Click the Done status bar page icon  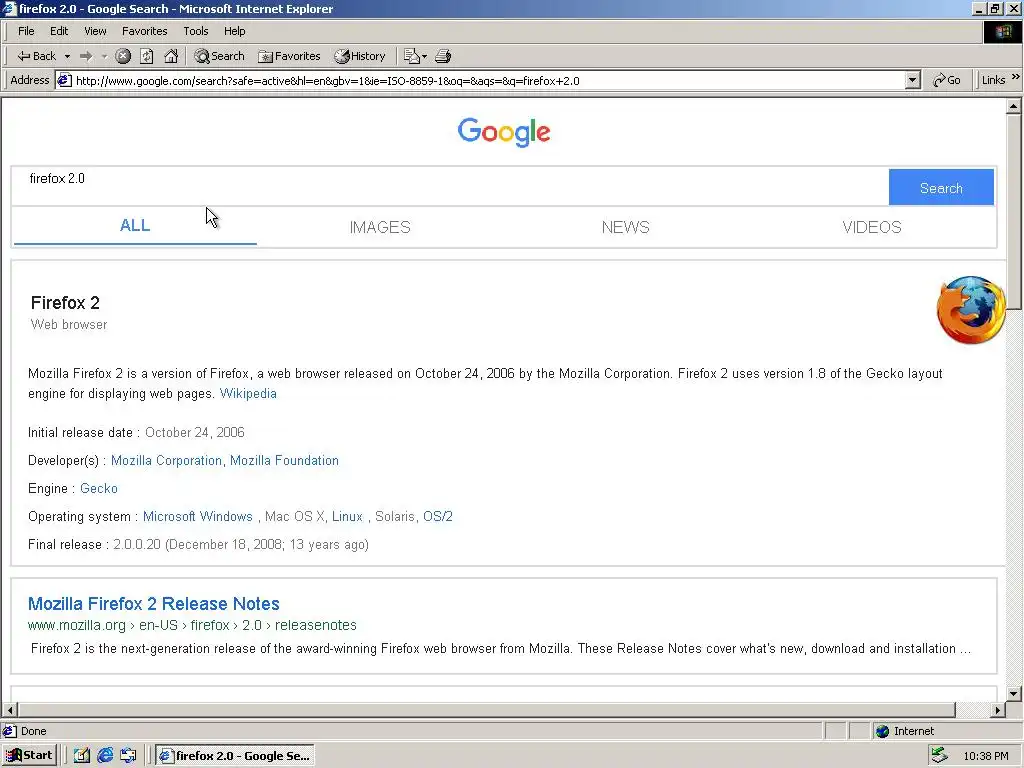point(10,731)
